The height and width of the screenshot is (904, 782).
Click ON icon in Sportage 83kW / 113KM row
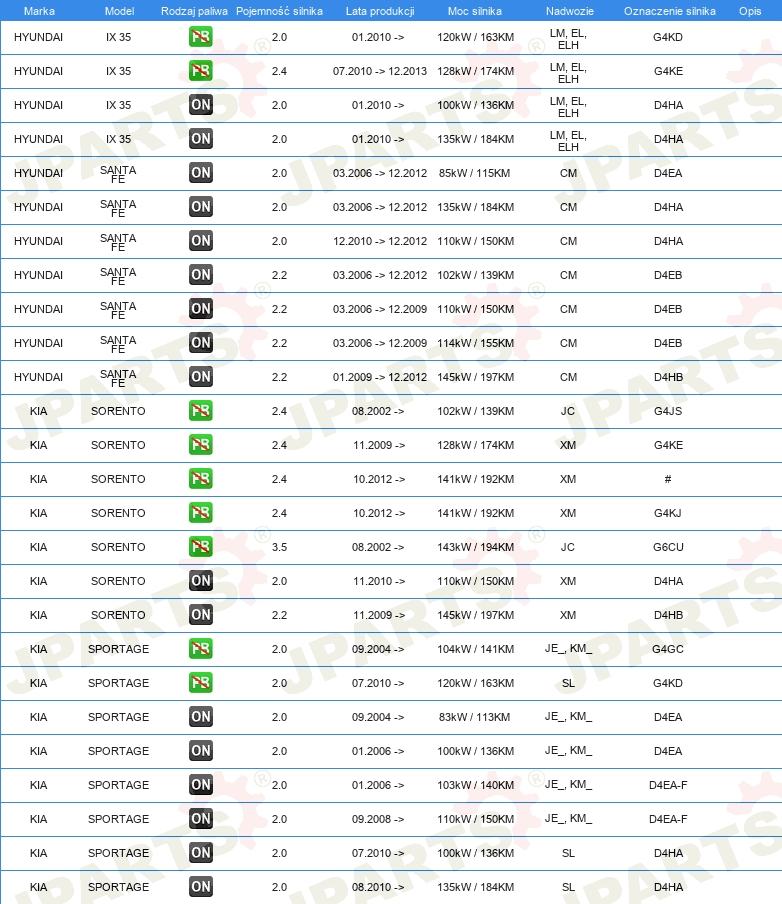point(201,717)
